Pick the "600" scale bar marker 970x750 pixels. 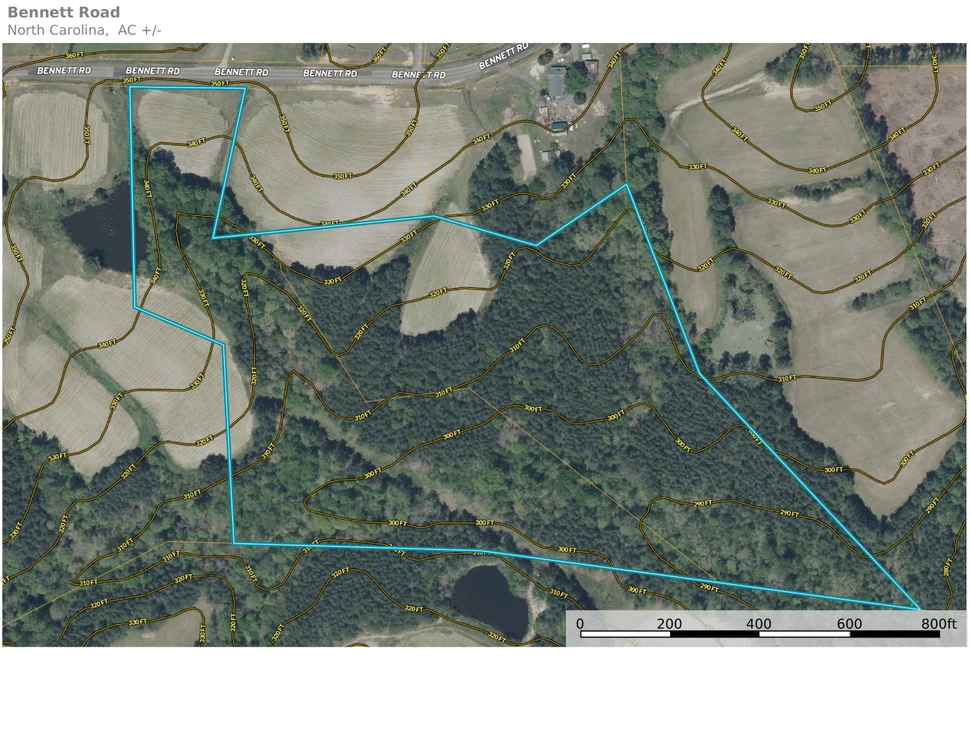click(x=849, y=624)
